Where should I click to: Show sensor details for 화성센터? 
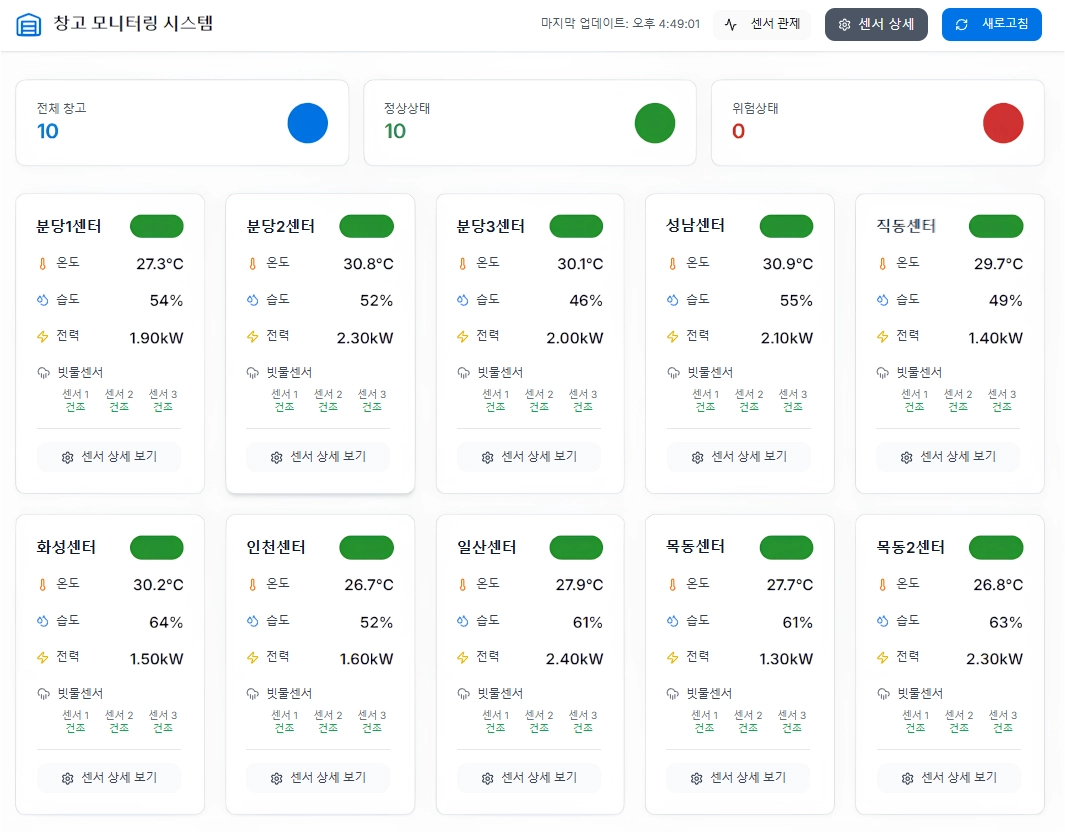pyautogui.click(x=109, y=778)
